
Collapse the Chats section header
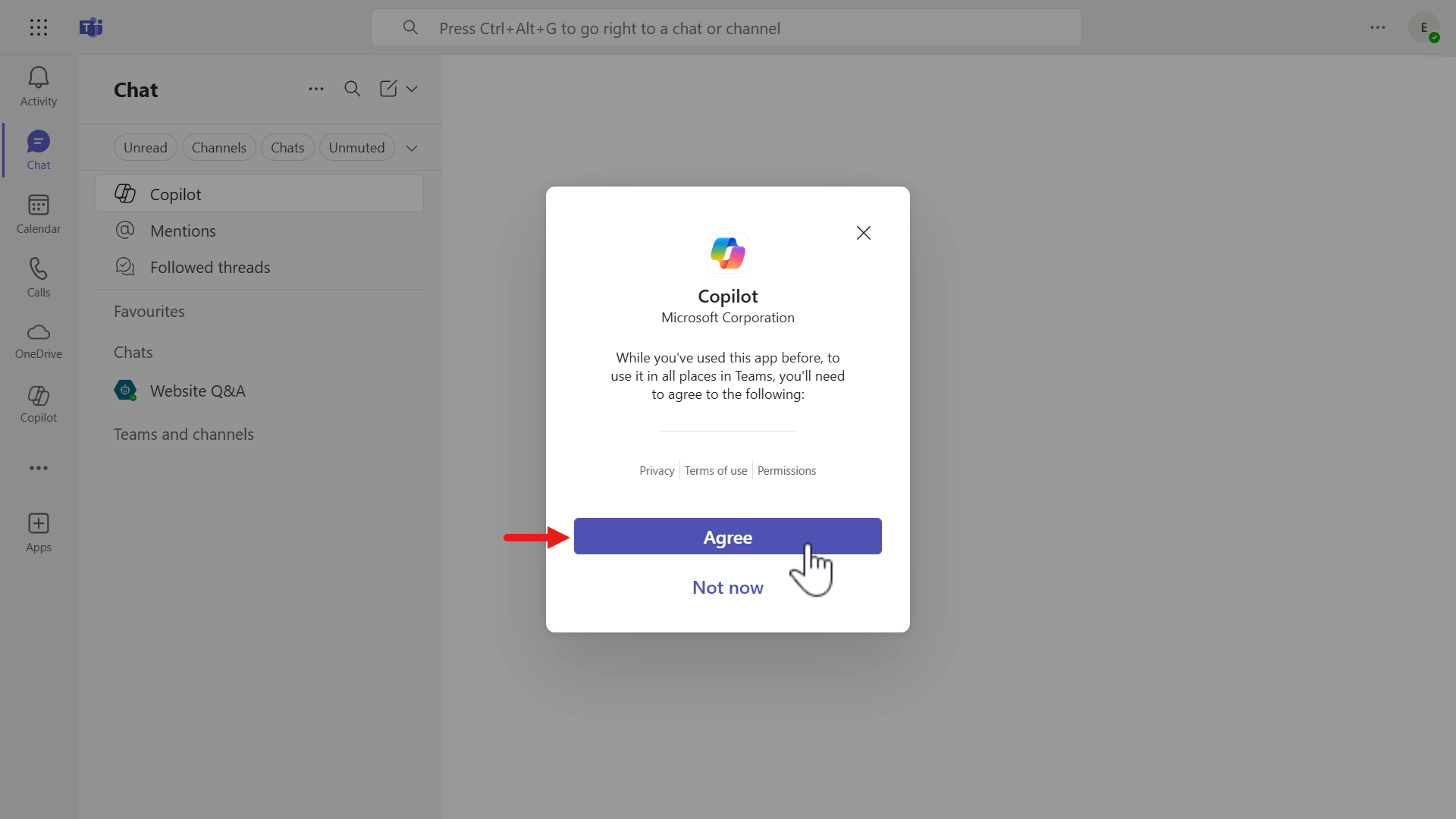(x=133, y=353)
